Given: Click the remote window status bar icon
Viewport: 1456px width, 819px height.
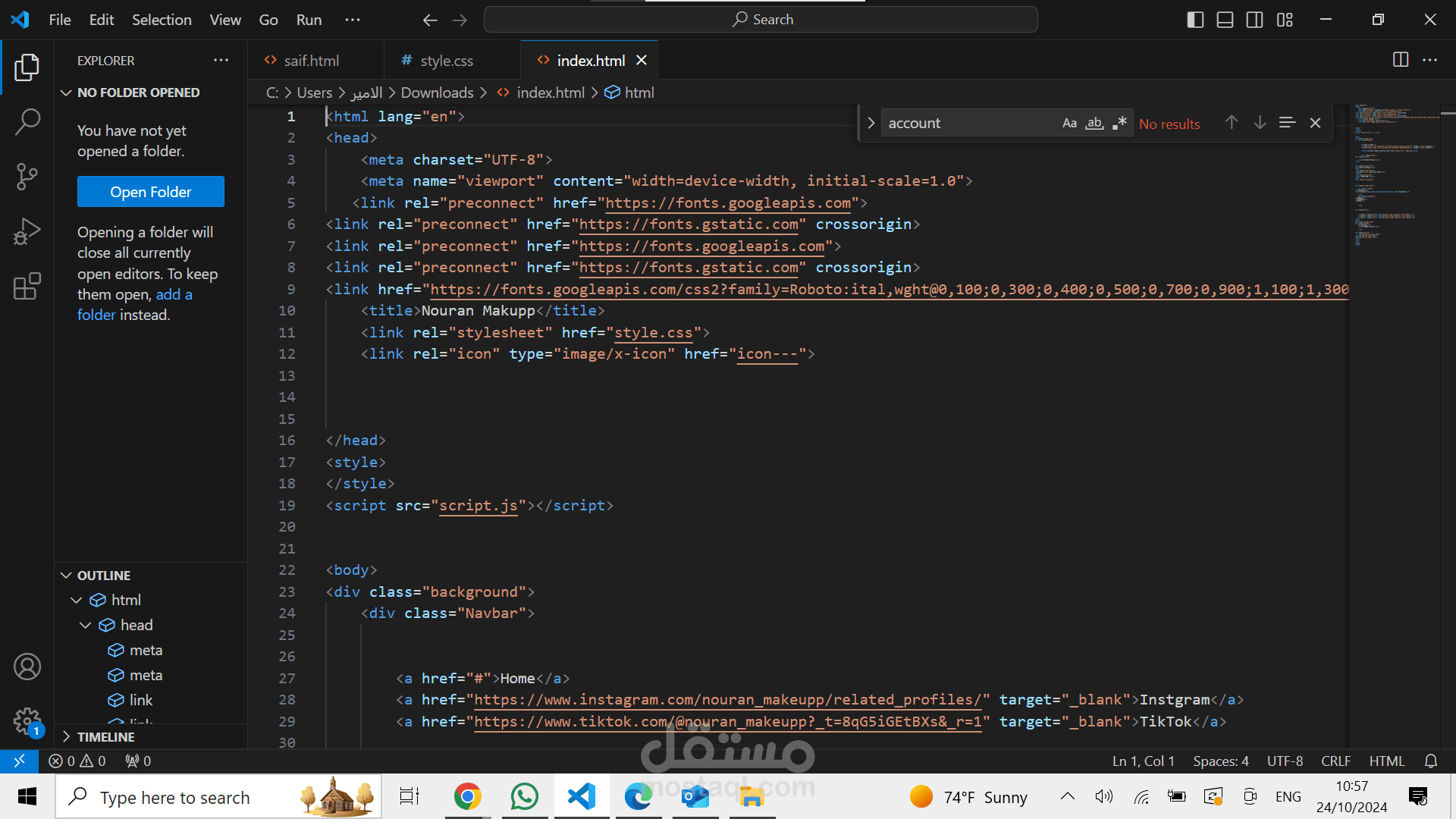Looking at the screenshot, I should coord(19,761).
